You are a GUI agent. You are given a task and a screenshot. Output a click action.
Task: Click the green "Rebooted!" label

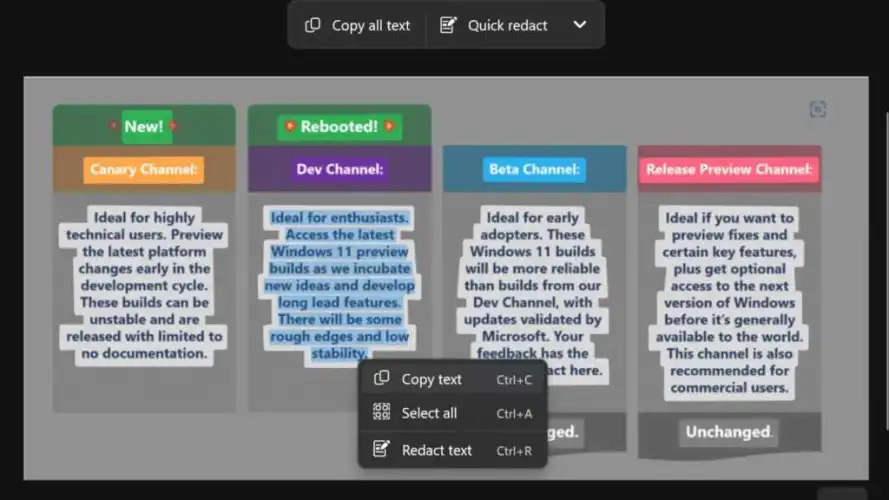point(339,127)
